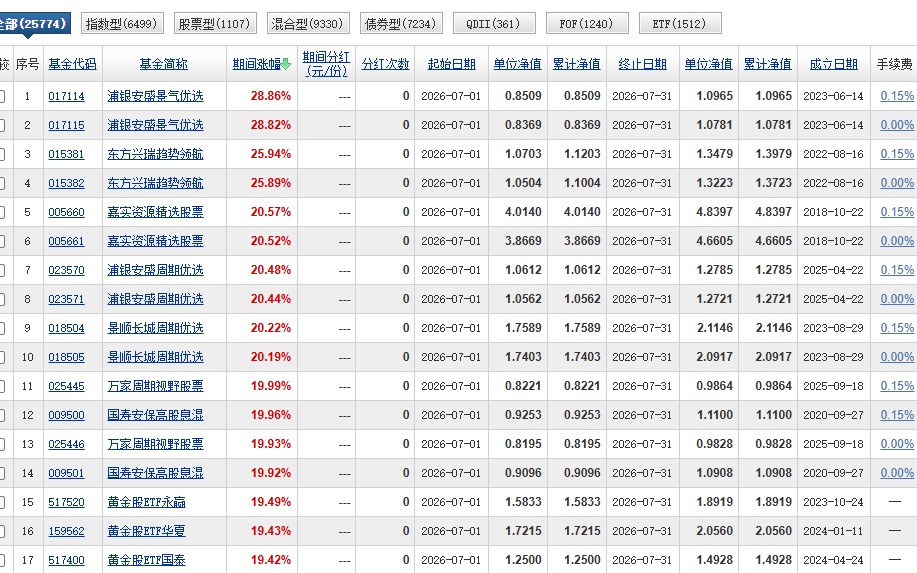Open 黄金股ETF国泰 fund name link
The width and height of the screenshot is (917, 573).
tap(146, 560)
